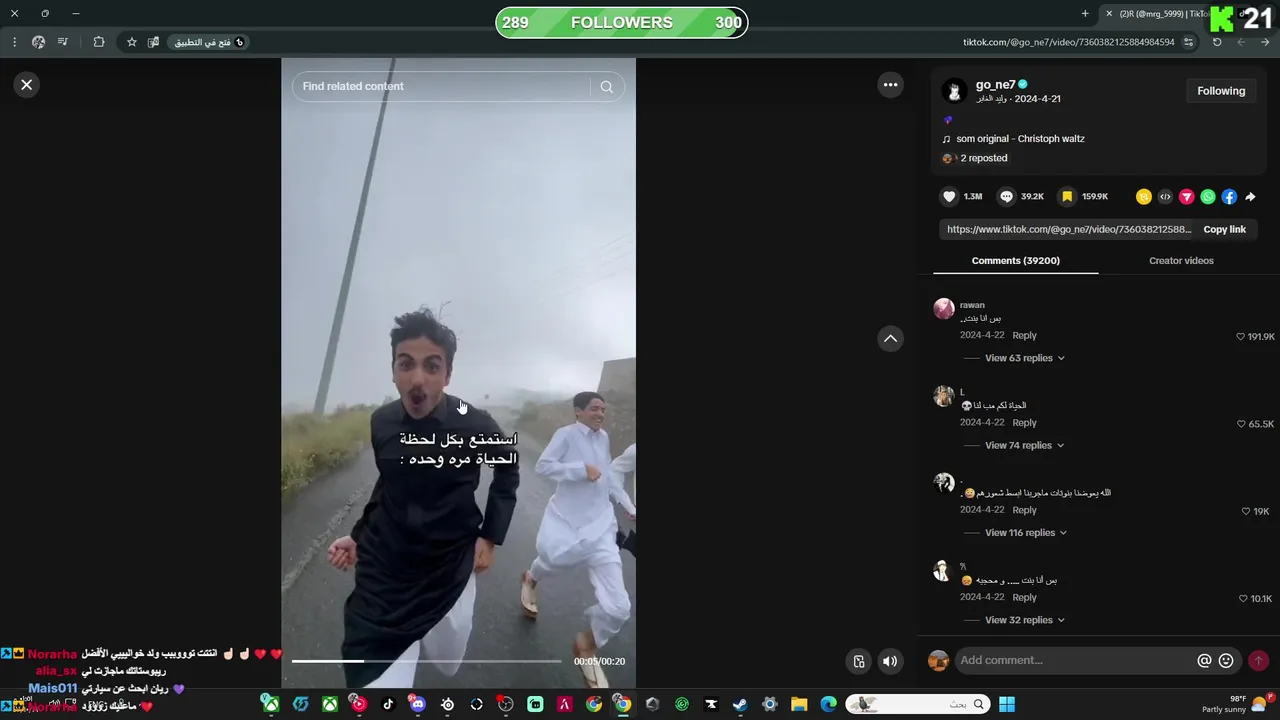Image resolution: width=1280 pixels, height=720 pixels.
Task: Select the '(2)R (@mrg_5999) | TikTok' browser tab
Action: click(1163, 13)
